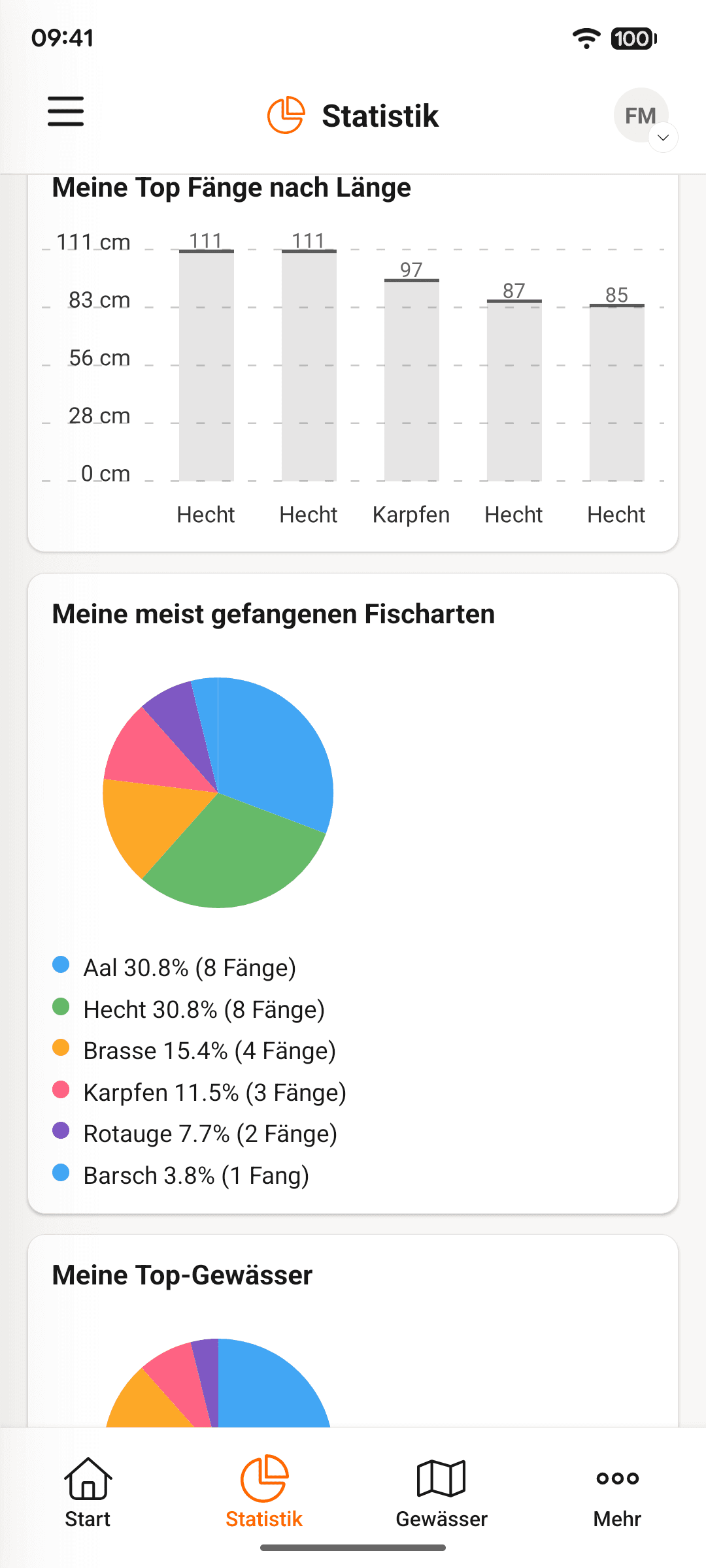706x1568 pixels.
Task: Open the FM profile avatar
Action: (x=641, y=116)
